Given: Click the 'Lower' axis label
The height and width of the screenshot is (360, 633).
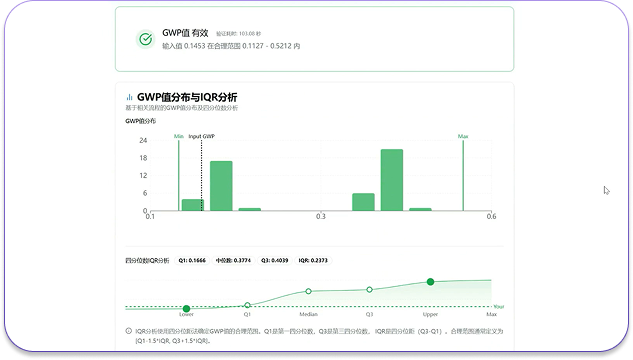Looking at the screenshot, I should point(187,314).
